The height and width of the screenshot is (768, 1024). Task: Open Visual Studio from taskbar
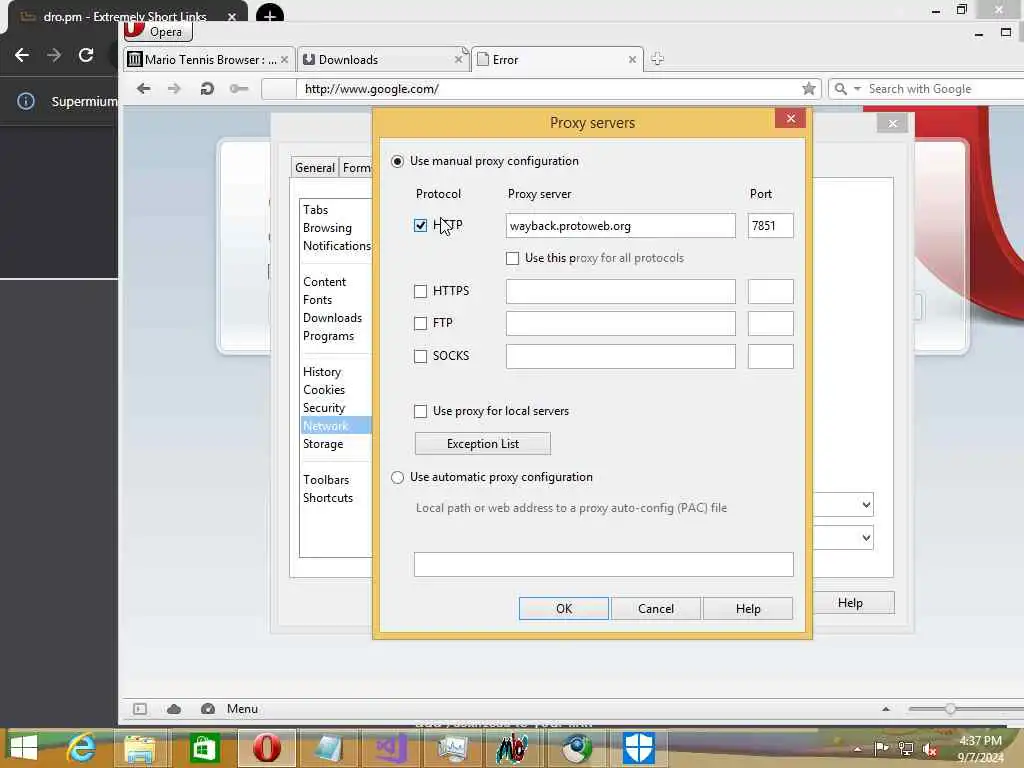[392, 748]
